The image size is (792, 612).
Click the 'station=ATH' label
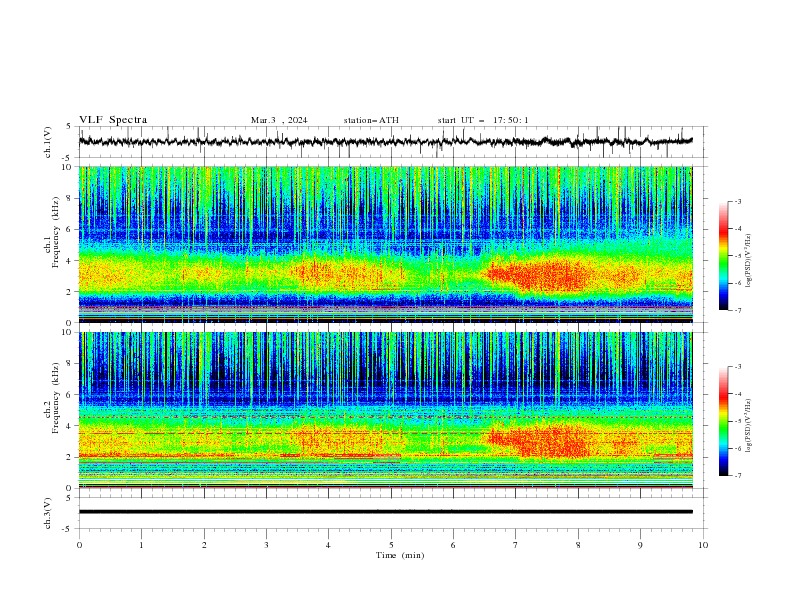tap(371, 120)
